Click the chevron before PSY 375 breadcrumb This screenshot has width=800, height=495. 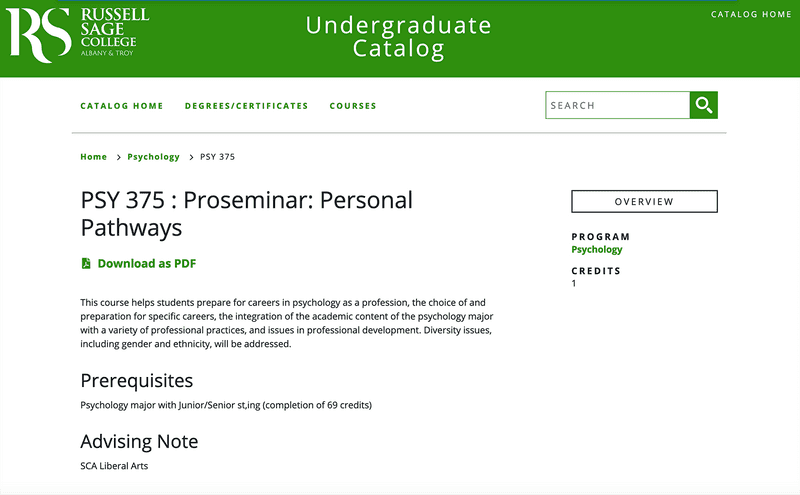[191, 157]
